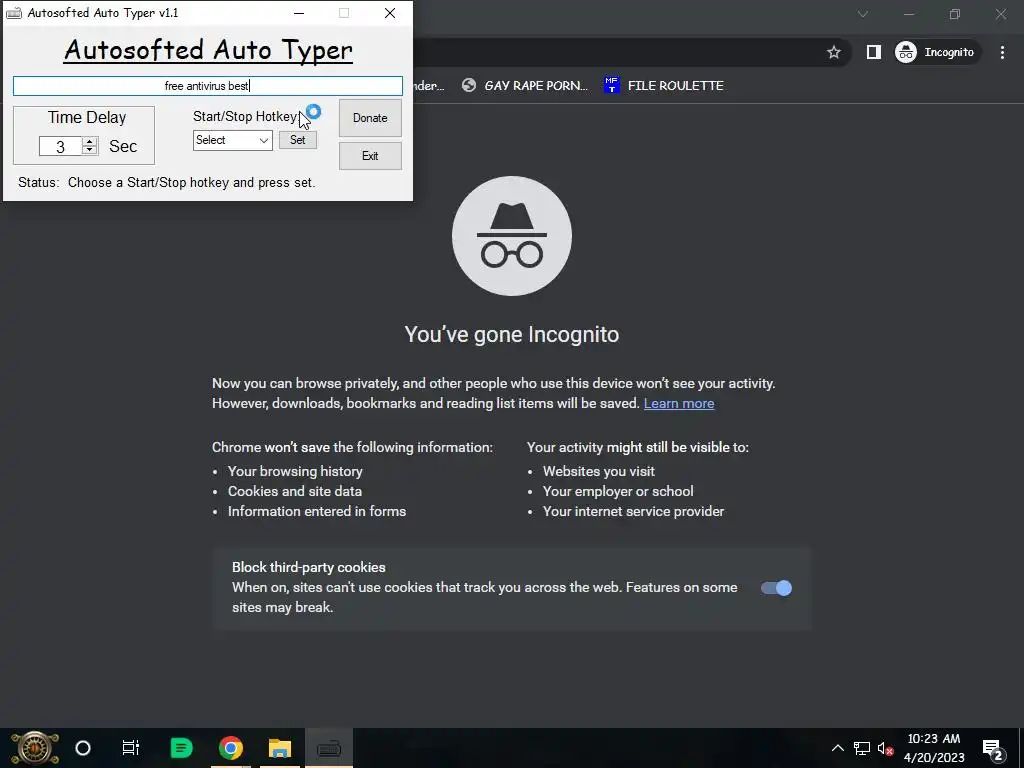
Task: Minimize the Autosofted Auto Typer window
Action: 299,13
